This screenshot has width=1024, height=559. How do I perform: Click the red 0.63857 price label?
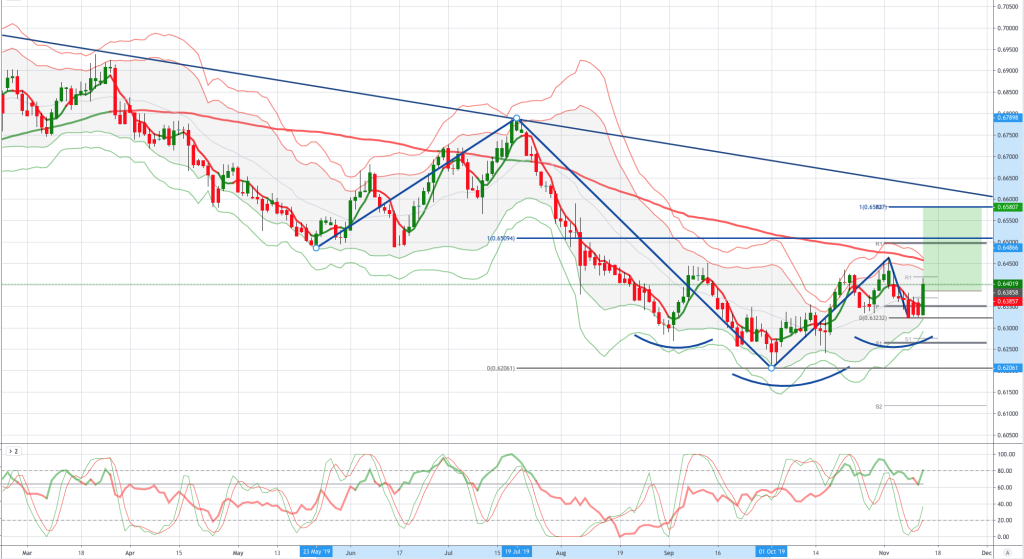pyautogui.click(x=1007, y=301)
